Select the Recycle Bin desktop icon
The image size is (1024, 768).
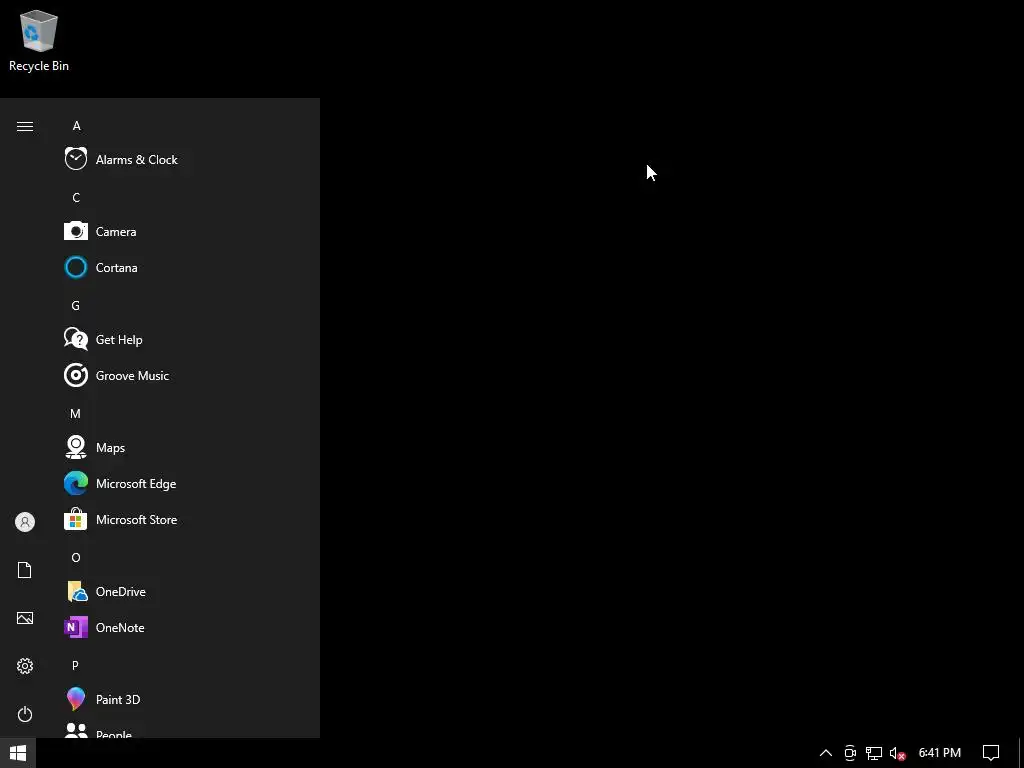[x=39, y=30]
